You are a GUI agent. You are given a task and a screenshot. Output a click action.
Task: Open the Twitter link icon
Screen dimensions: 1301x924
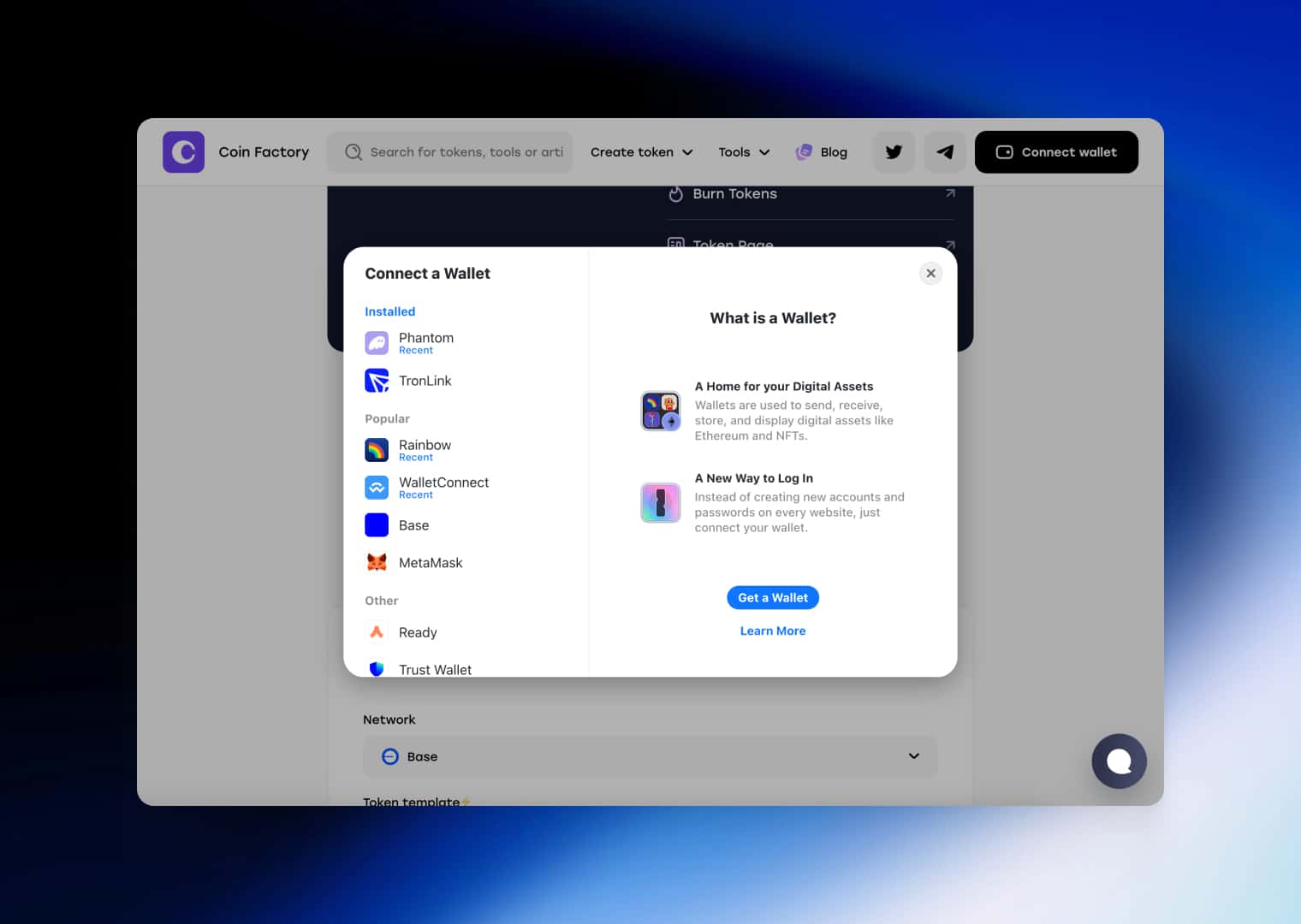[894, 152]
